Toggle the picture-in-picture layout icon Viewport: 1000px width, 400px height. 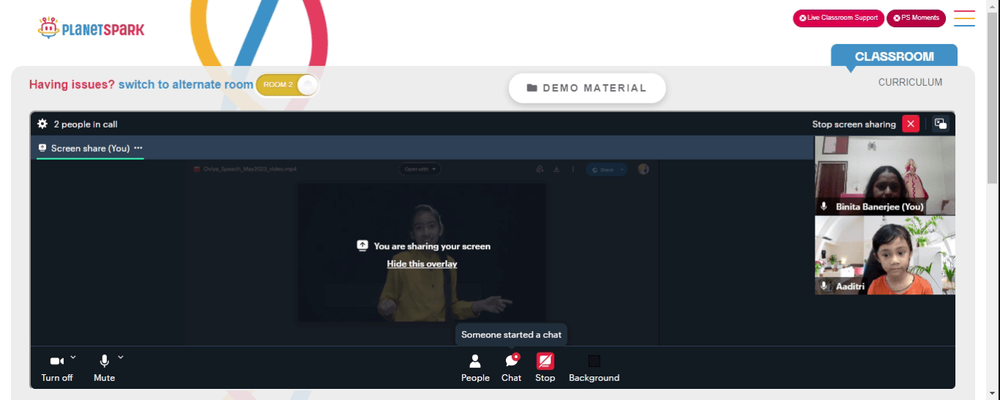click(940, 124)
